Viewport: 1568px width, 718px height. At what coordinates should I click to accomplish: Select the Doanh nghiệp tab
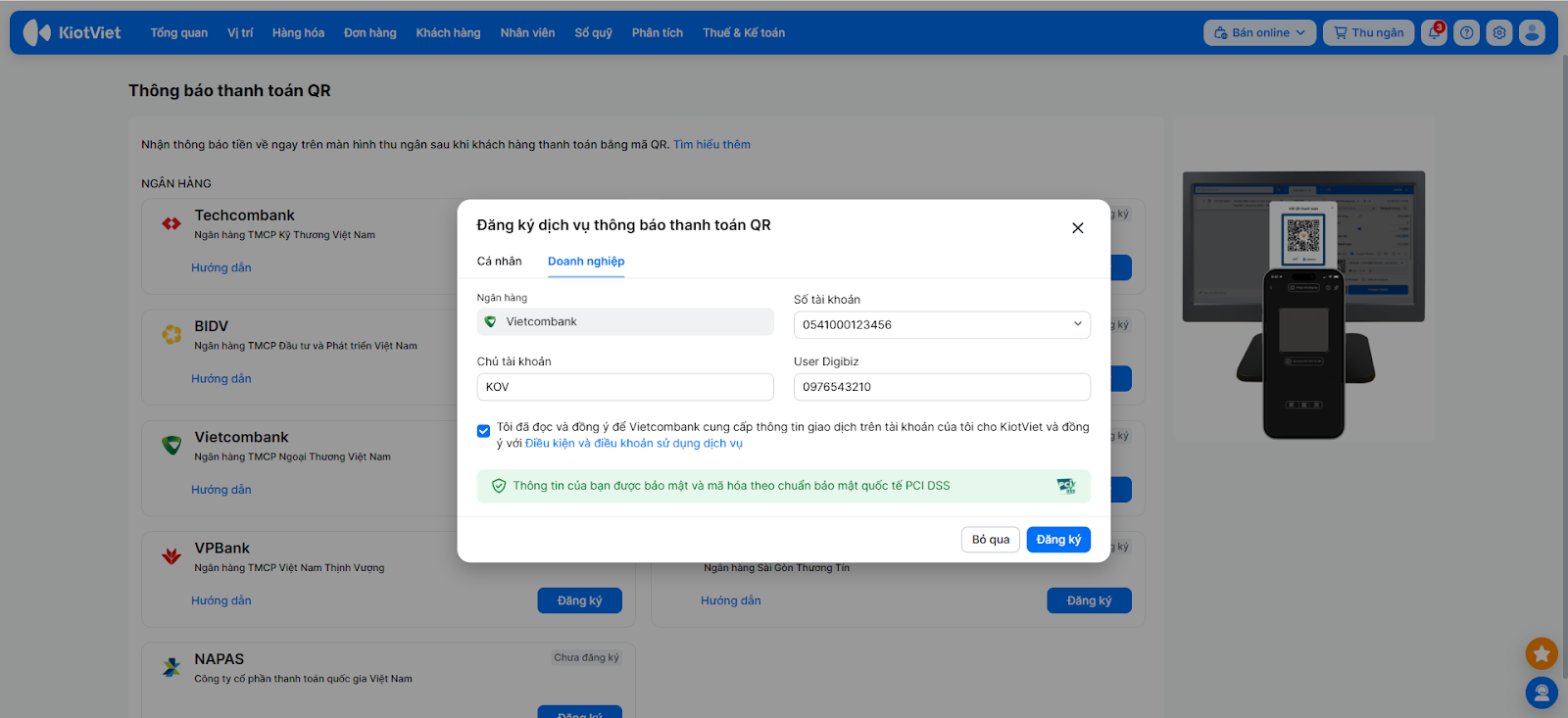point(586,262)
